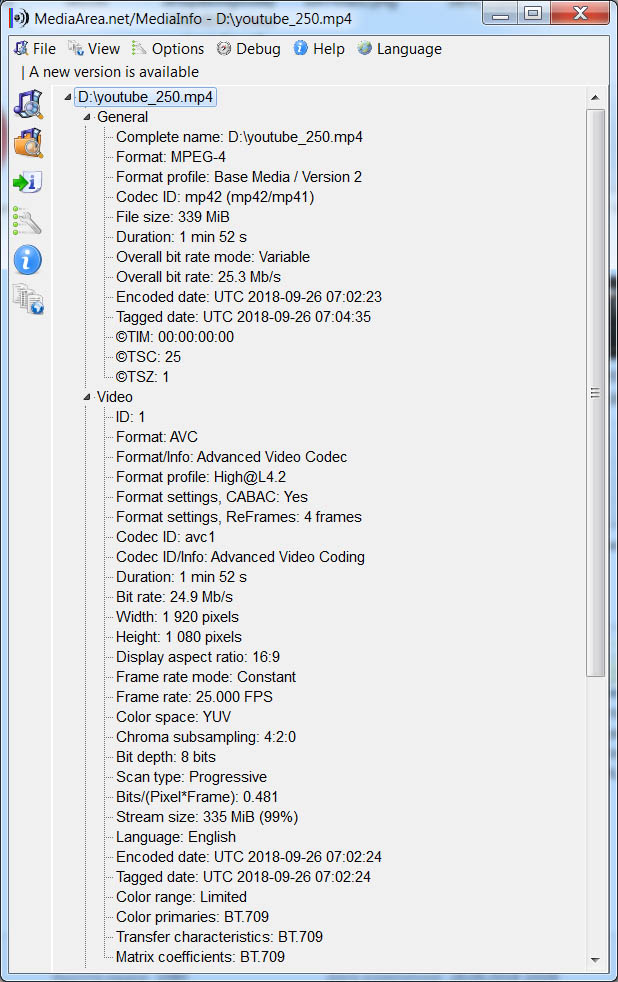
Task: Select 'Language: English' row
Action: click(x=176, y=837)
